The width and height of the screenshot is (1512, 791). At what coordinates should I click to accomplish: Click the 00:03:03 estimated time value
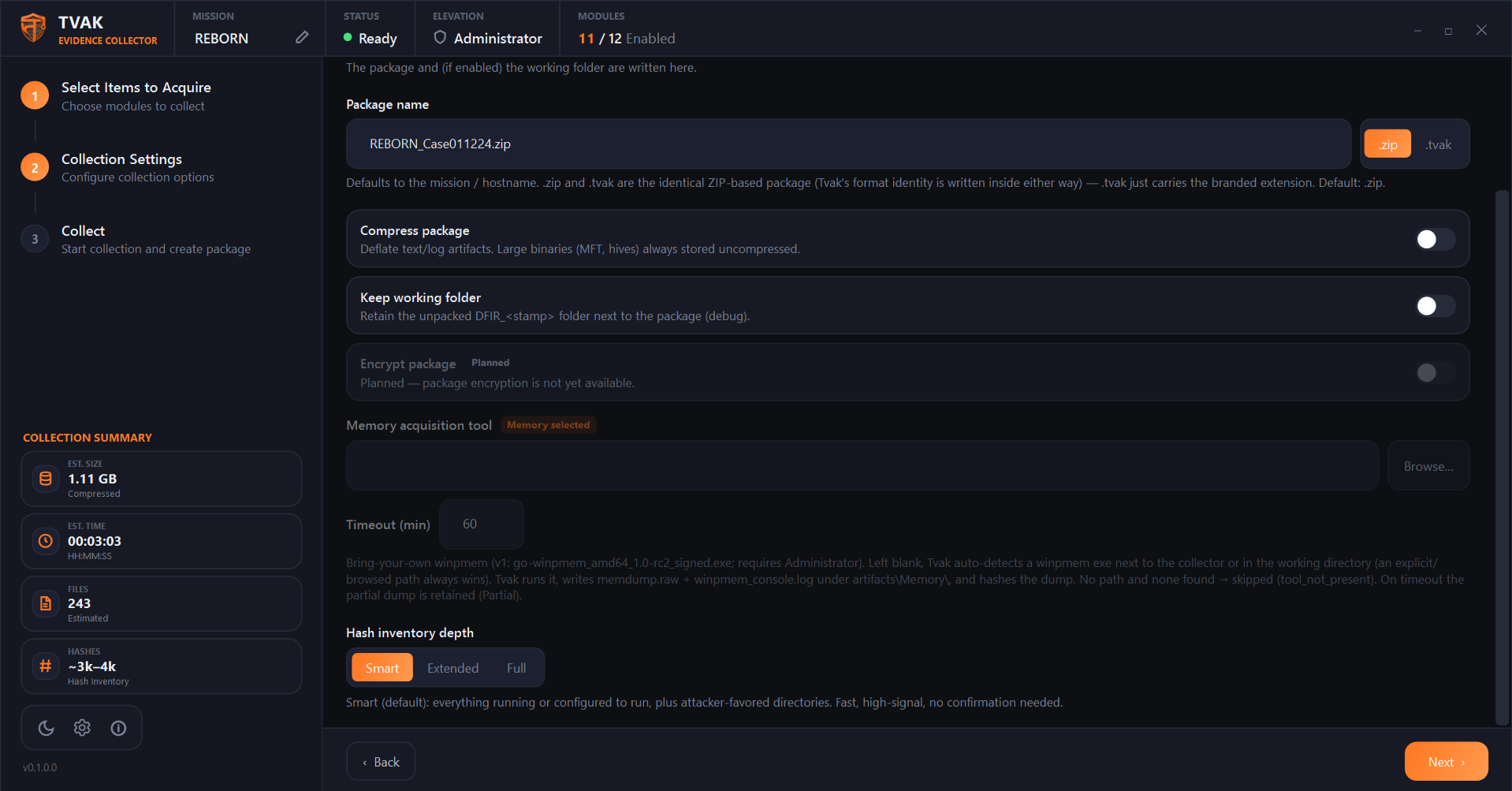point(95,541)
